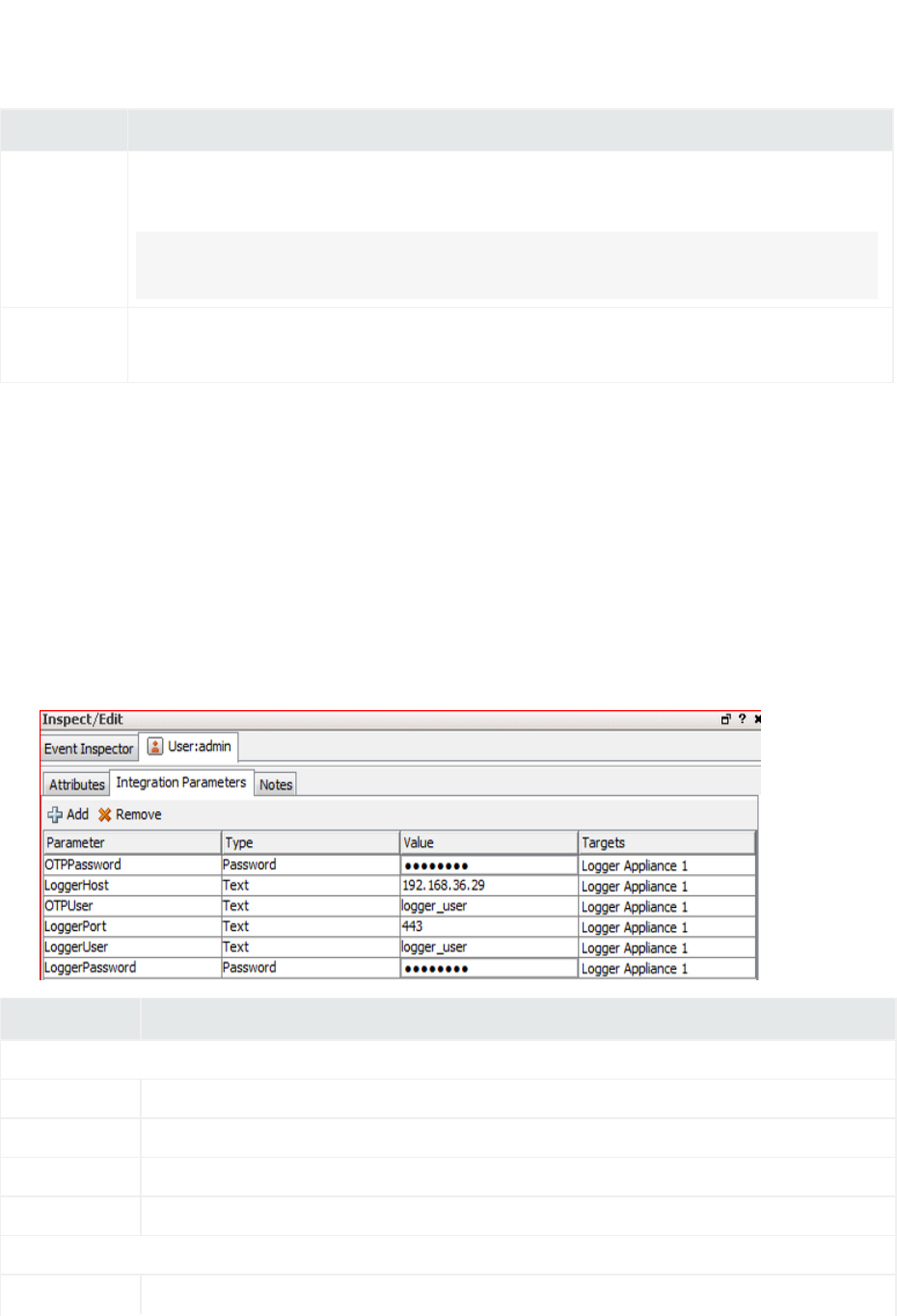Click Text type in LoggerHost row

click(311, 885)
